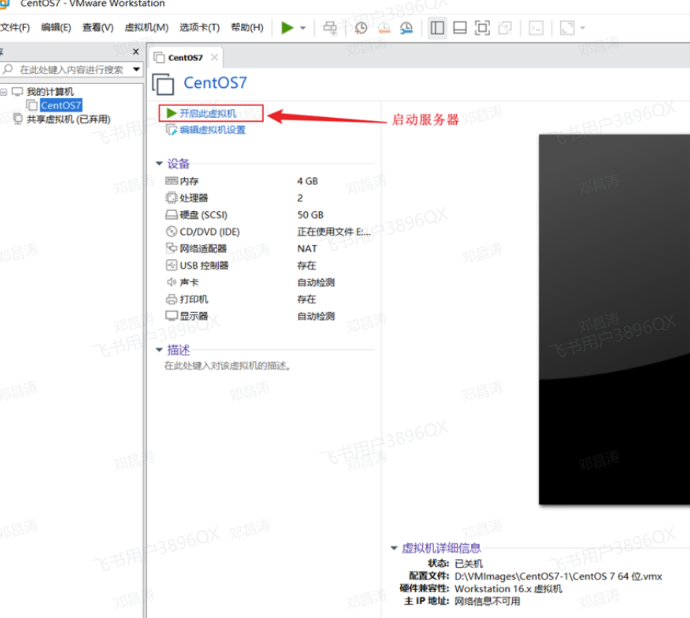Close the library sidebar panel
The height and width of the screenshot is (618, 690).
point(136,52)
